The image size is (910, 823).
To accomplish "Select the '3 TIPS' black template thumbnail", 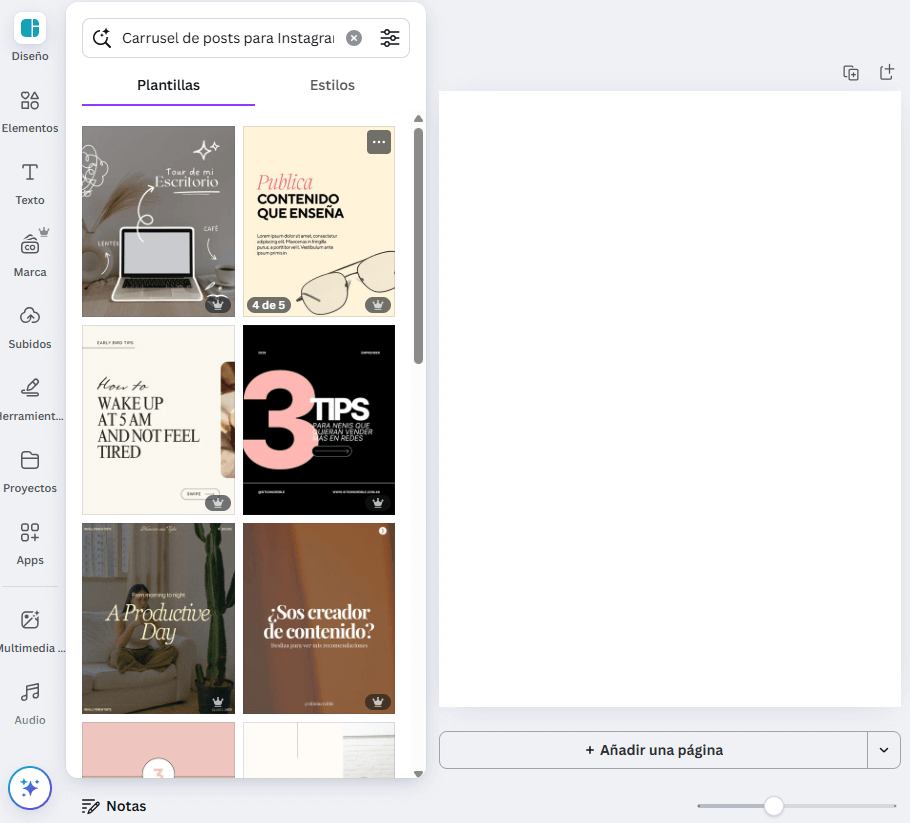I will click(x=319, y=420).
